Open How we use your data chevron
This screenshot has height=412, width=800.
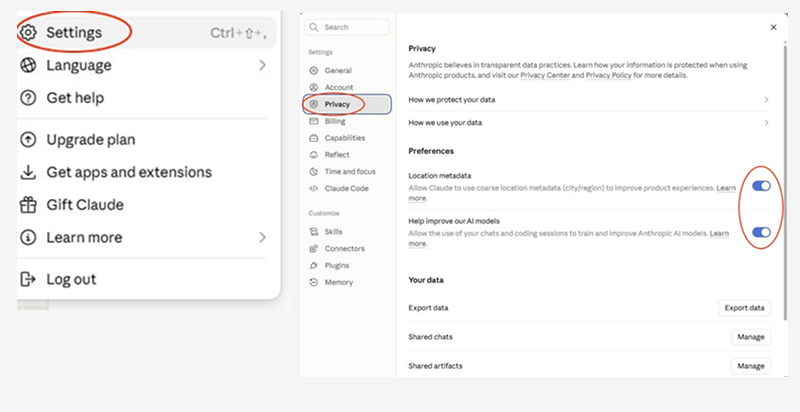coord(766,123)
